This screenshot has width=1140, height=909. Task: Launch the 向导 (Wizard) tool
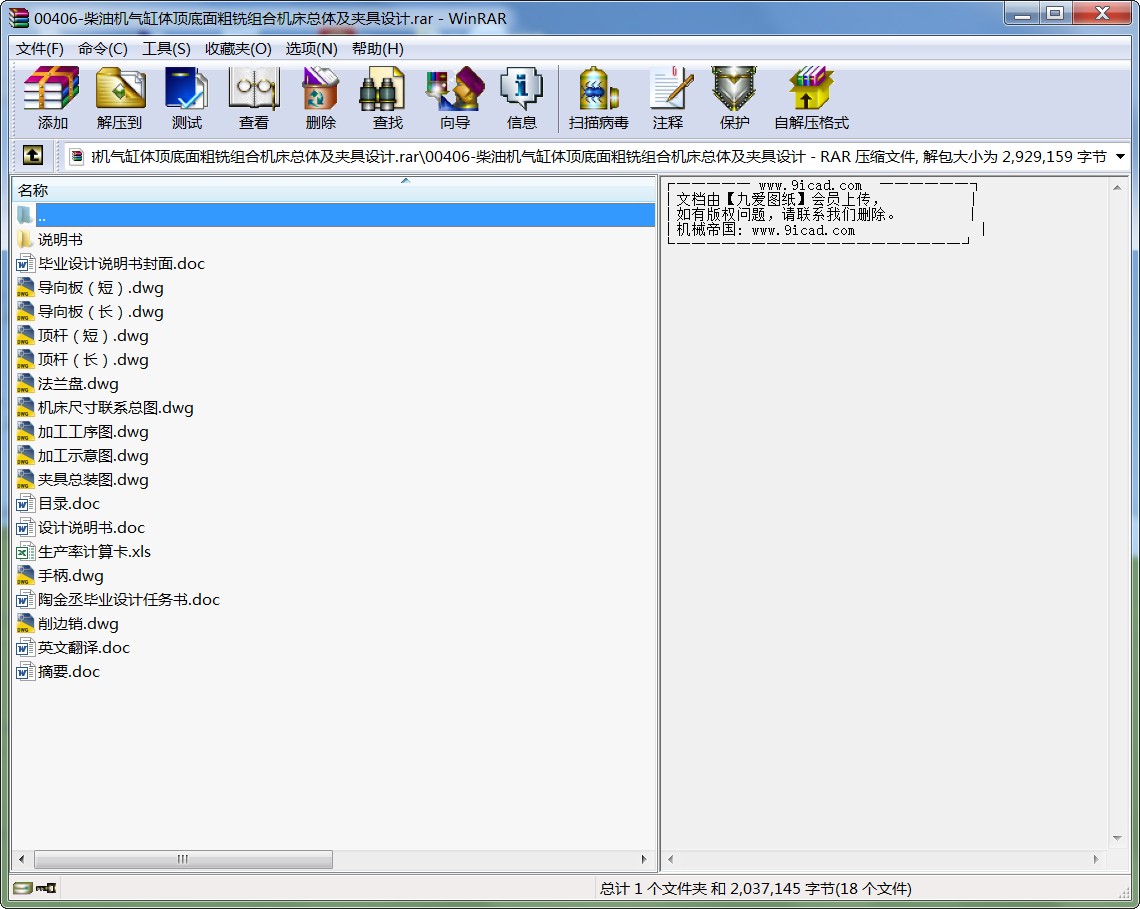454,98
